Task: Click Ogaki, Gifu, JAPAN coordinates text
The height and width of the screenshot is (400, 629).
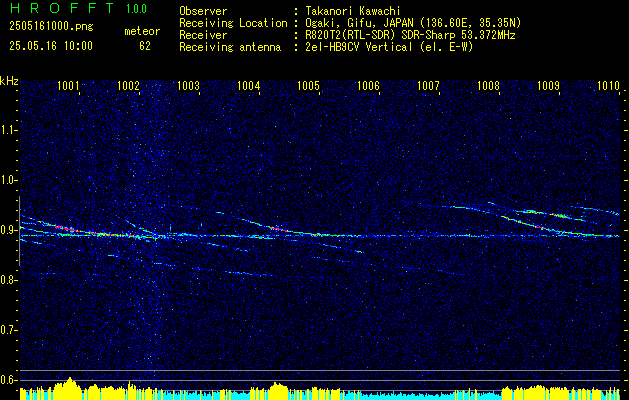Action: [x=413, y=23]
